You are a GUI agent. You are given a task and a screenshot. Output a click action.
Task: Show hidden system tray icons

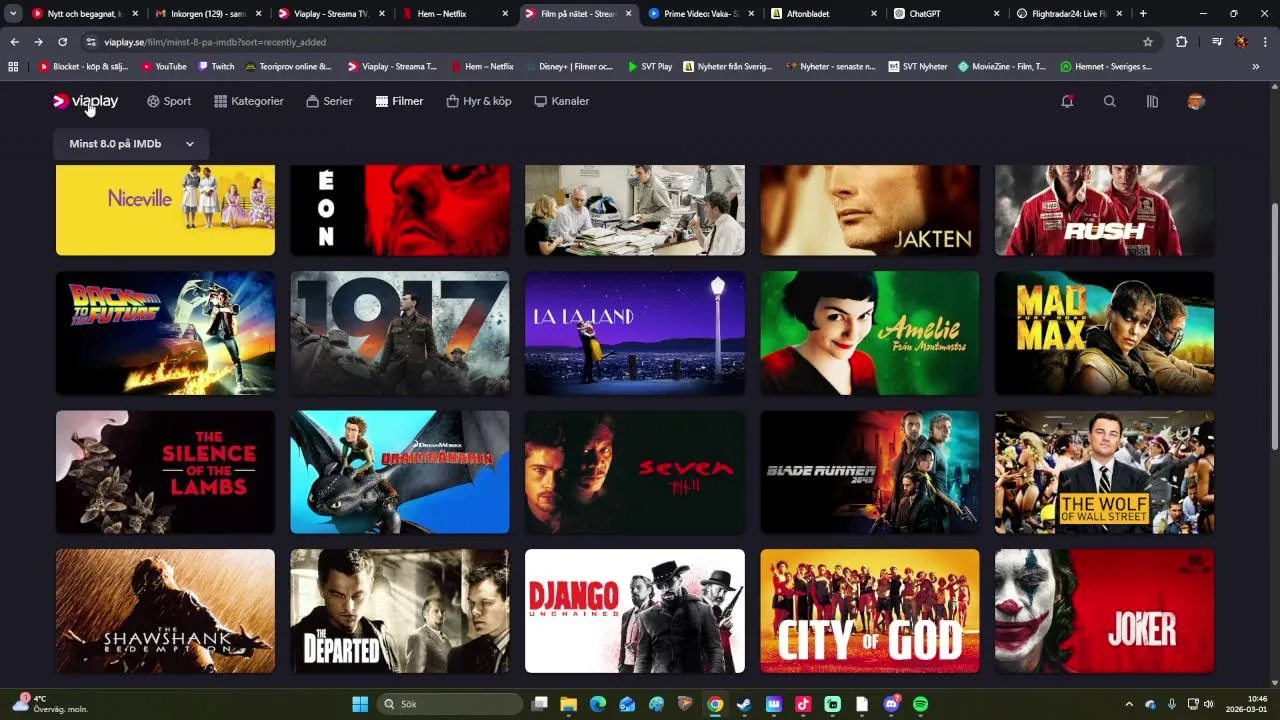tap(1129, 704)
